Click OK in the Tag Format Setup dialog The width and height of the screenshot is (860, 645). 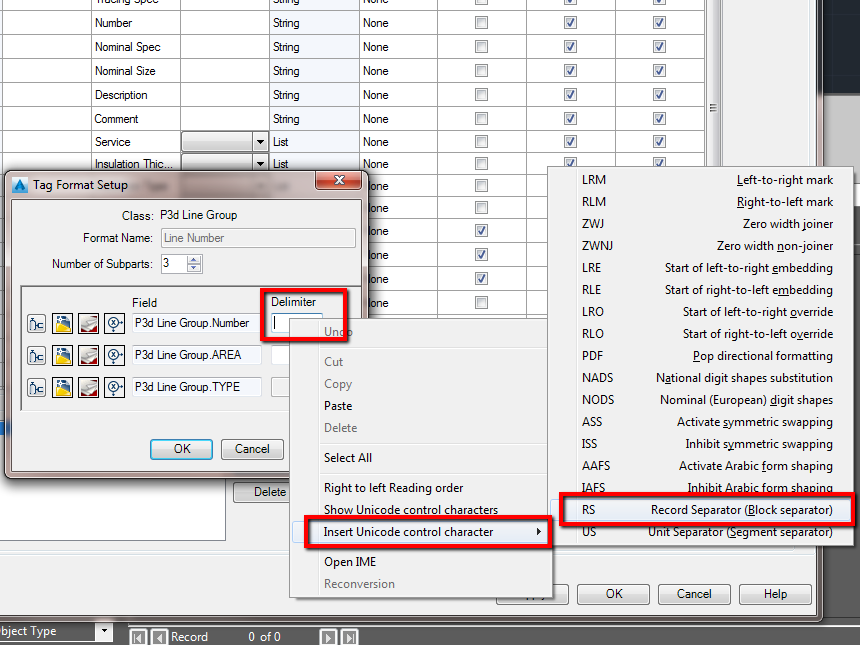point(181,449)
